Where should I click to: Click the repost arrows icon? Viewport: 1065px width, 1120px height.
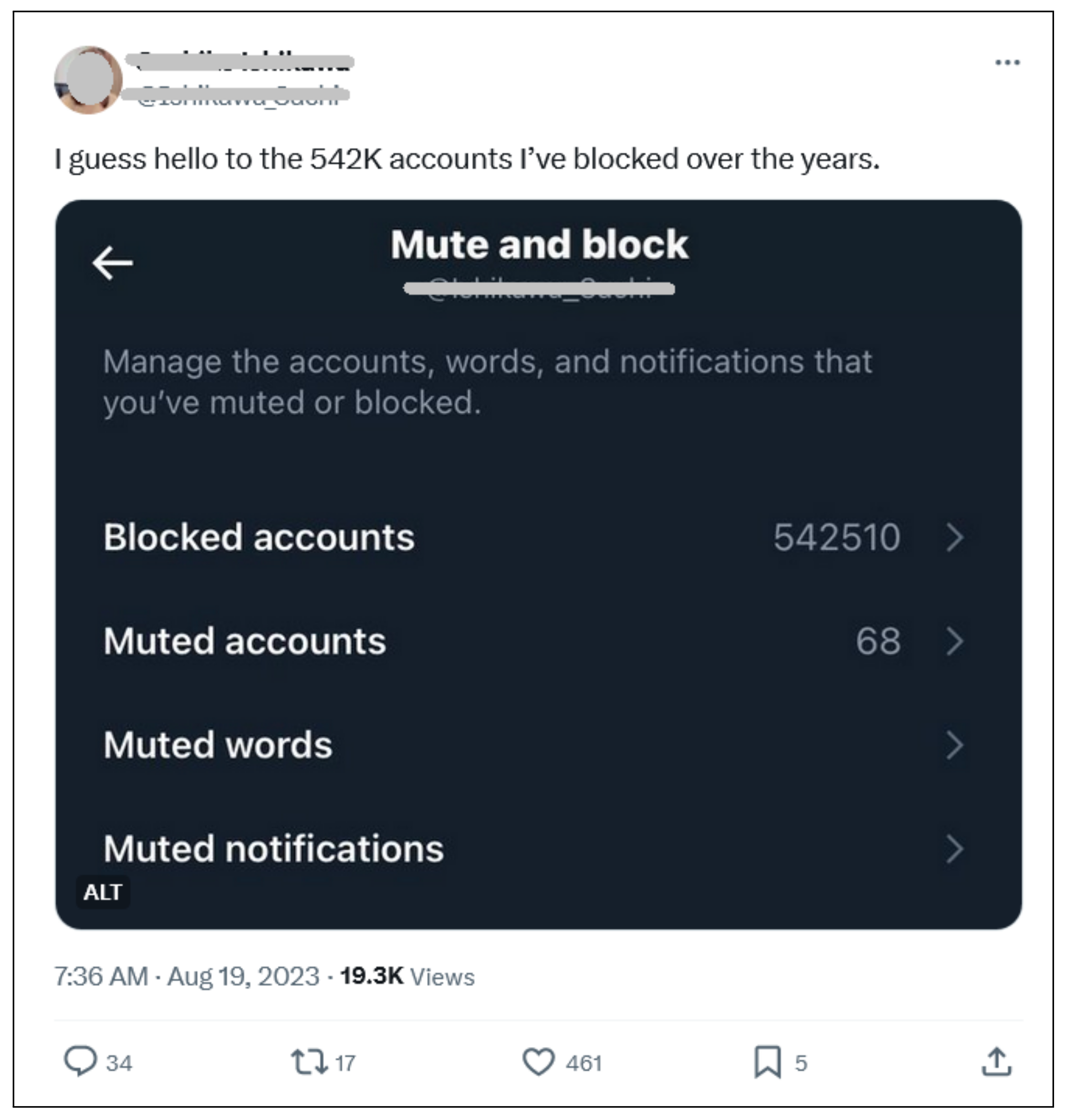tap(309, 1061)
